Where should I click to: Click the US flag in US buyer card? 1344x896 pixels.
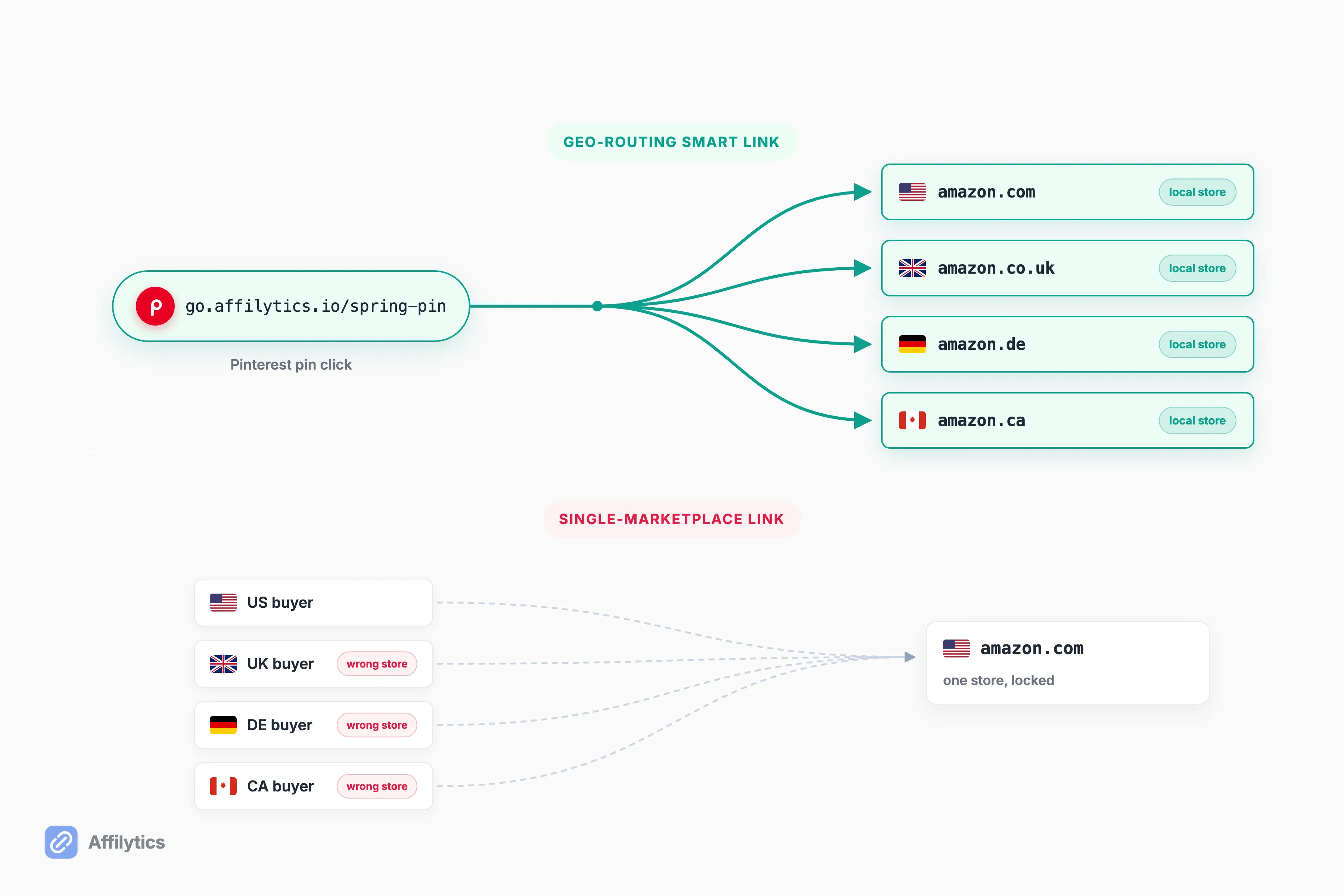223,602
